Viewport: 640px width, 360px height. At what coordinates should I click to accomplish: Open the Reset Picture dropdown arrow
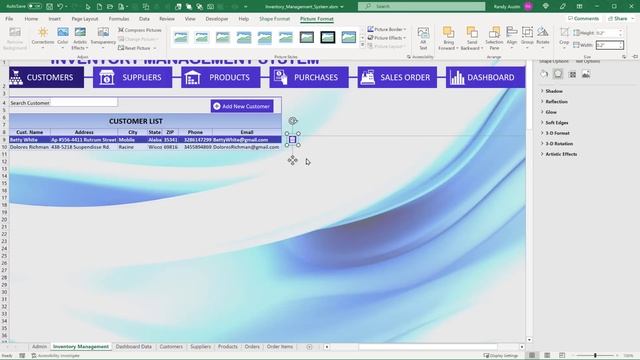[x=155, y=48]
